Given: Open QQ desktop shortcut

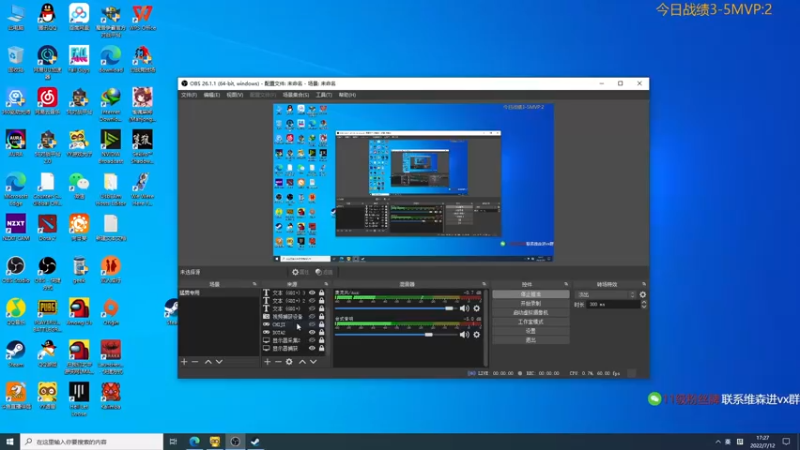Looking at the screenshot, I should [47, 17].
